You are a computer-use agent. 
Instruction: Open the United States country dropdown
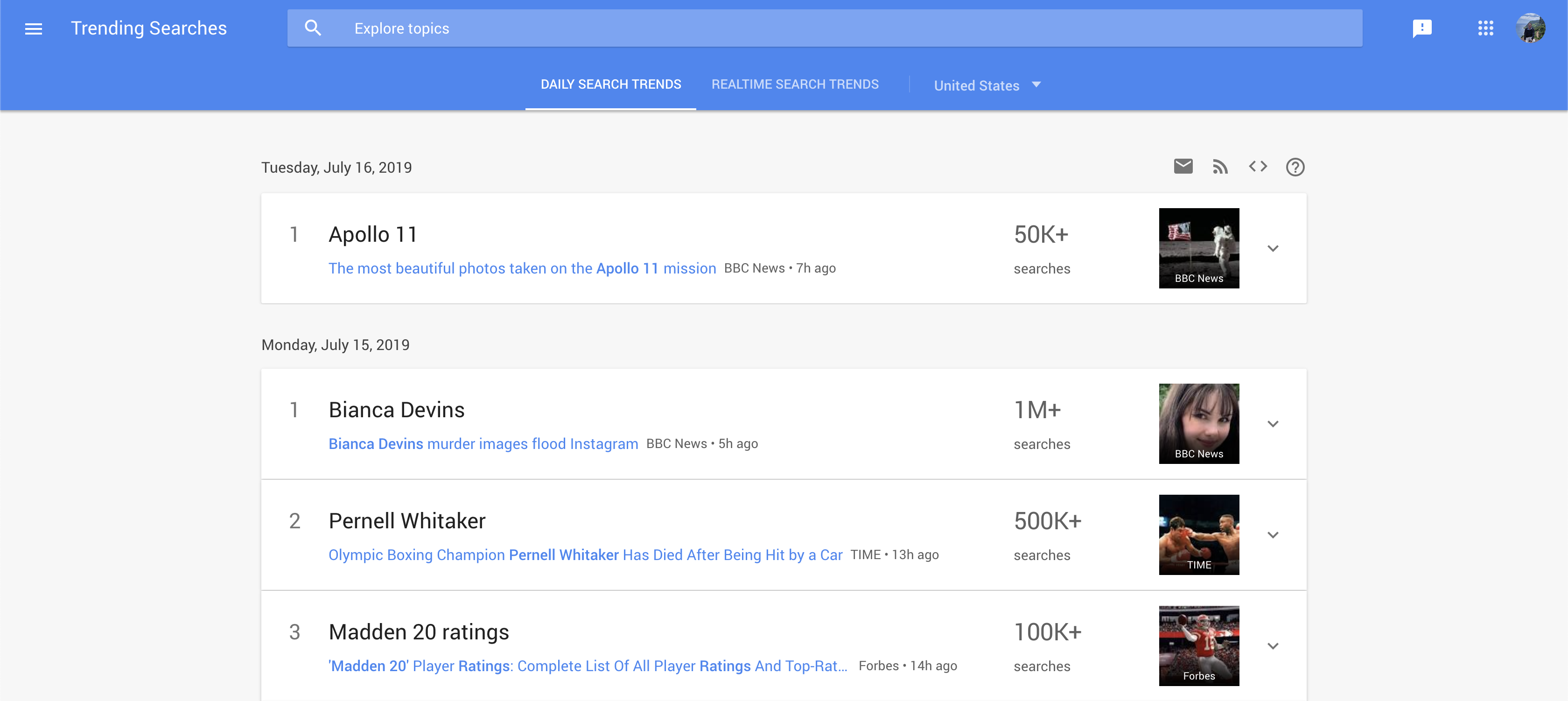tap(987, 85)
